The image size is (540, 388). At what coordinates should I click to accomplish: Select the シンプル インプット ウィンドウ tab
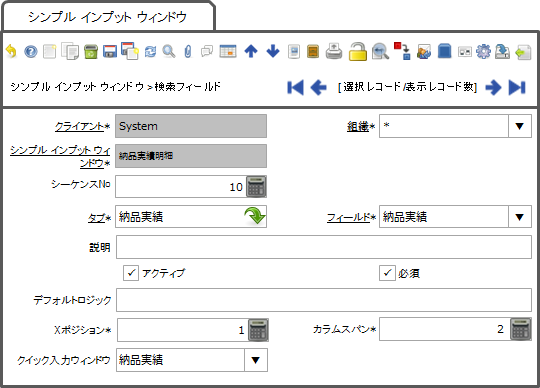[x=107, y=17]
